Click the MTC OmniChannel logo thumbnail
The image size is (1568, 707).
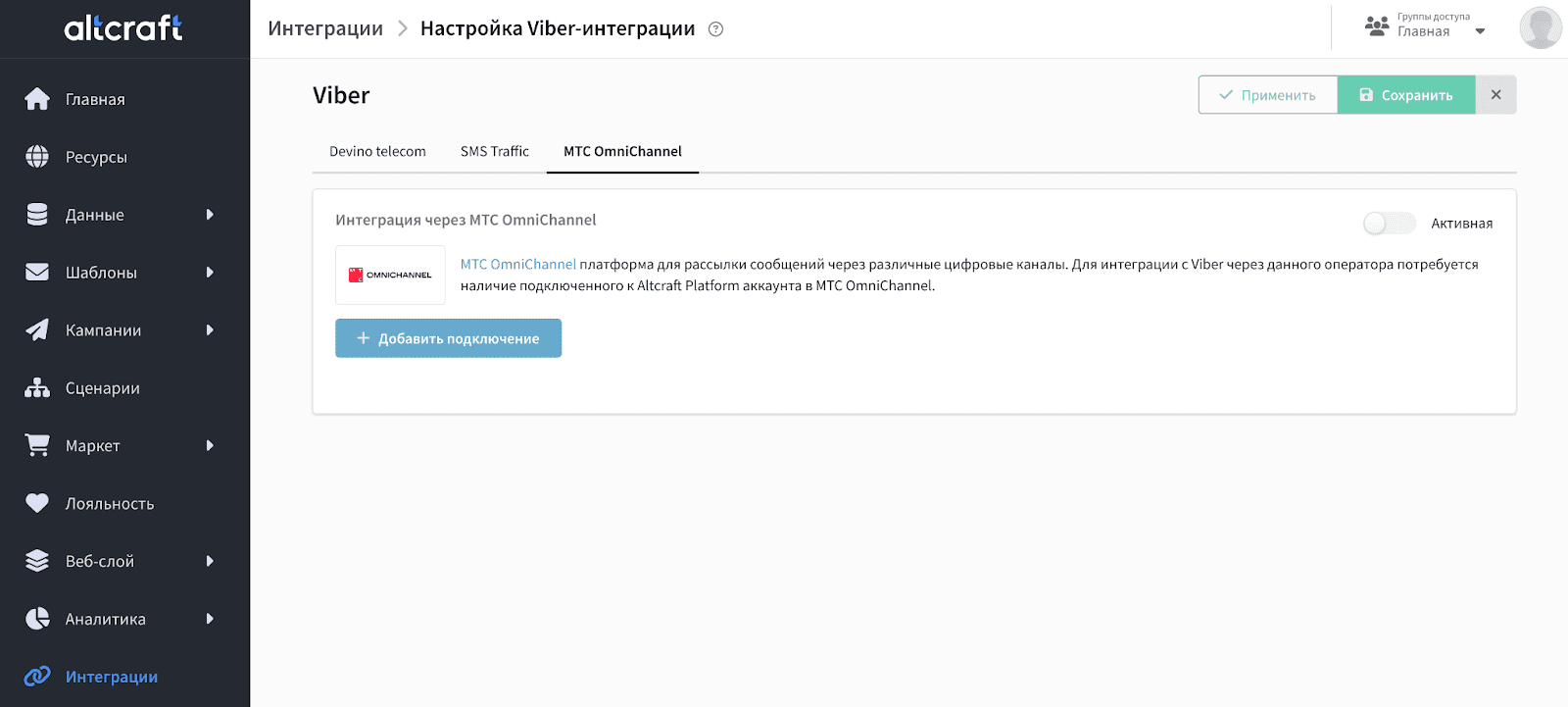point(390,275)
